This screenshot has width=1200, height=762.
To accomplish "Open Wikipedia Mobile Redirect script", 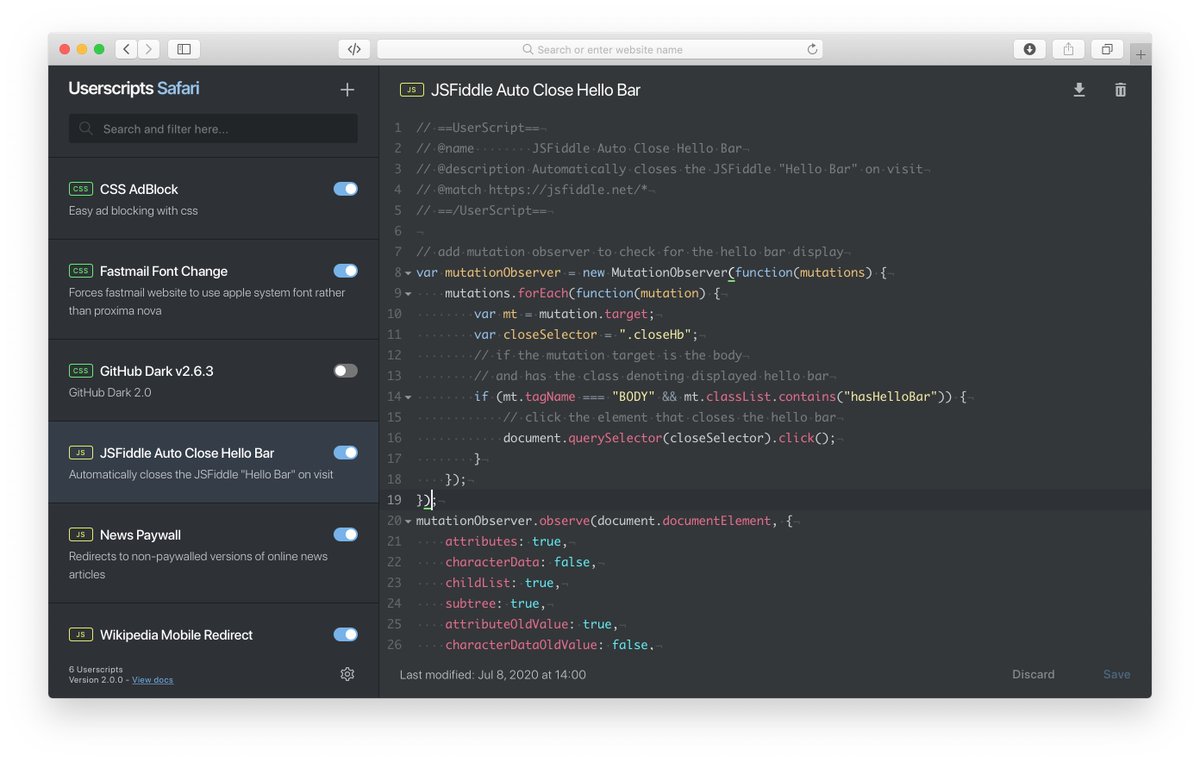I will point(213,629).
